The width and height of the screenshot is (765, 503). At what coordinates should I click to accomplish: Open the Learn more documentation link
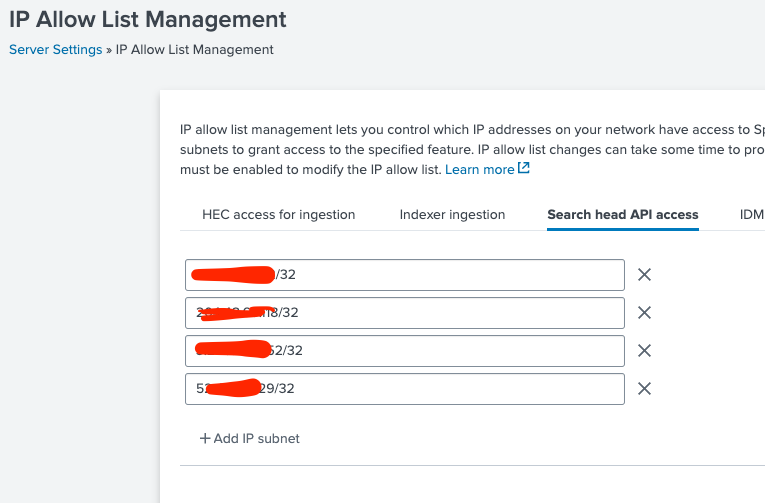480,170
